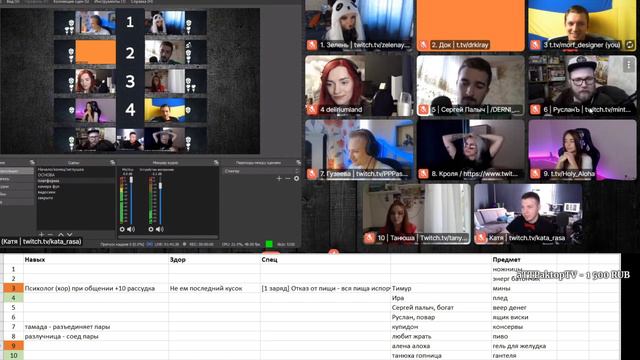This screenshot has height=360, width=640.
Task: Pop out the OBS audio mixer dock
Action: (x=216, y=162)
